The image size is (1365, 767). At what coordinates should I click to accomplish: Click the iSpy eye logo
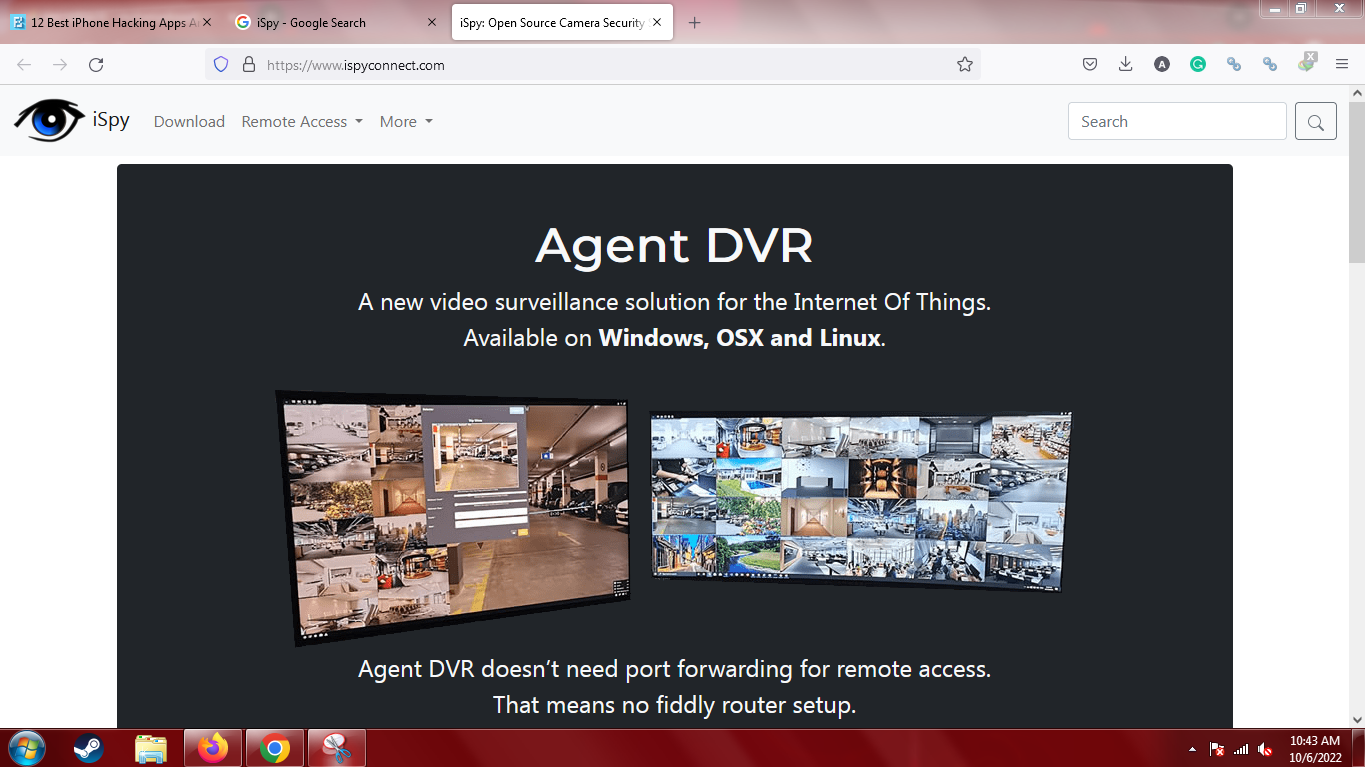[x=49, y=120]
